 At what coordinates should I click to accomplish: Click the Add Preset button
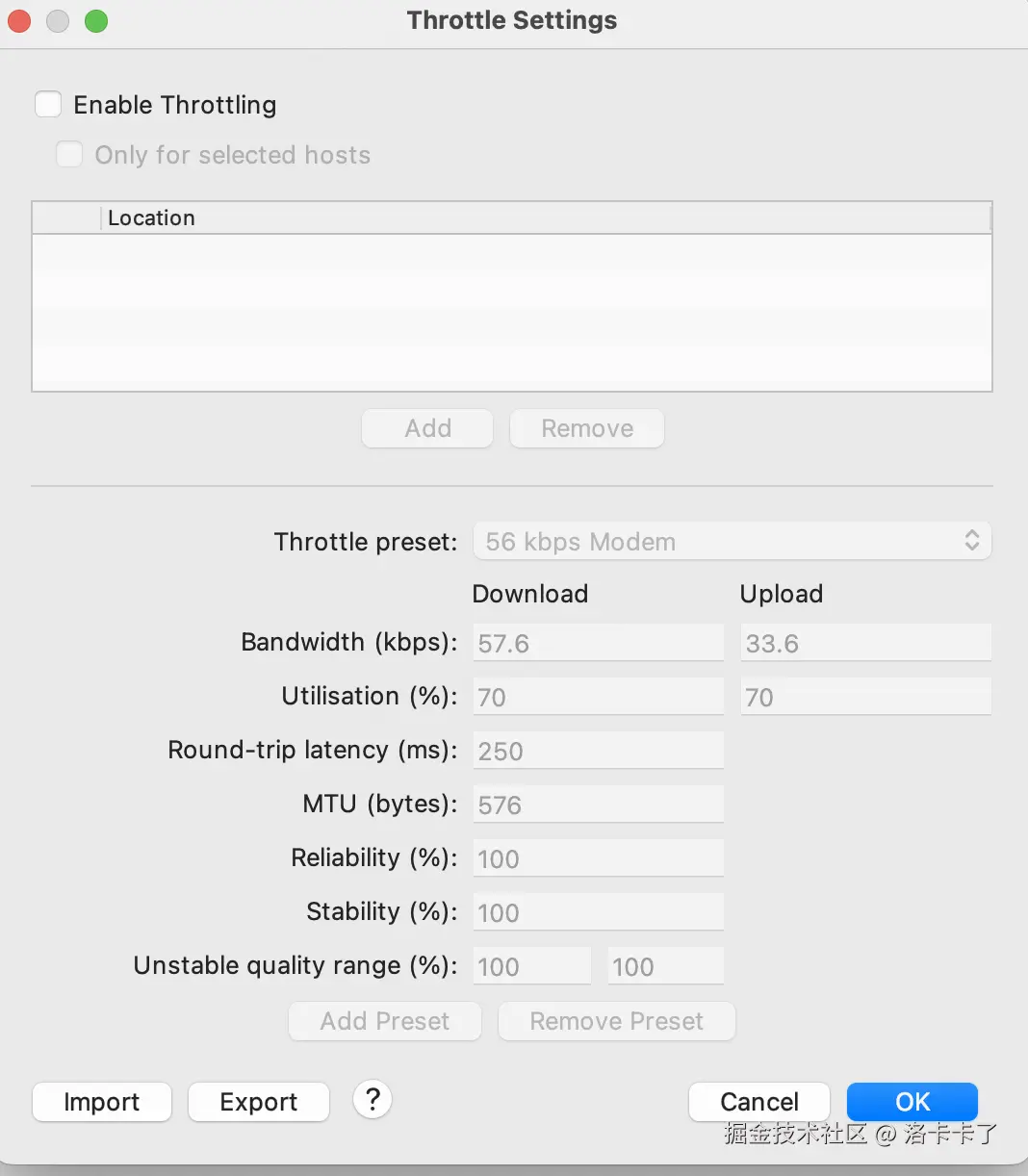click(385, 1021)
